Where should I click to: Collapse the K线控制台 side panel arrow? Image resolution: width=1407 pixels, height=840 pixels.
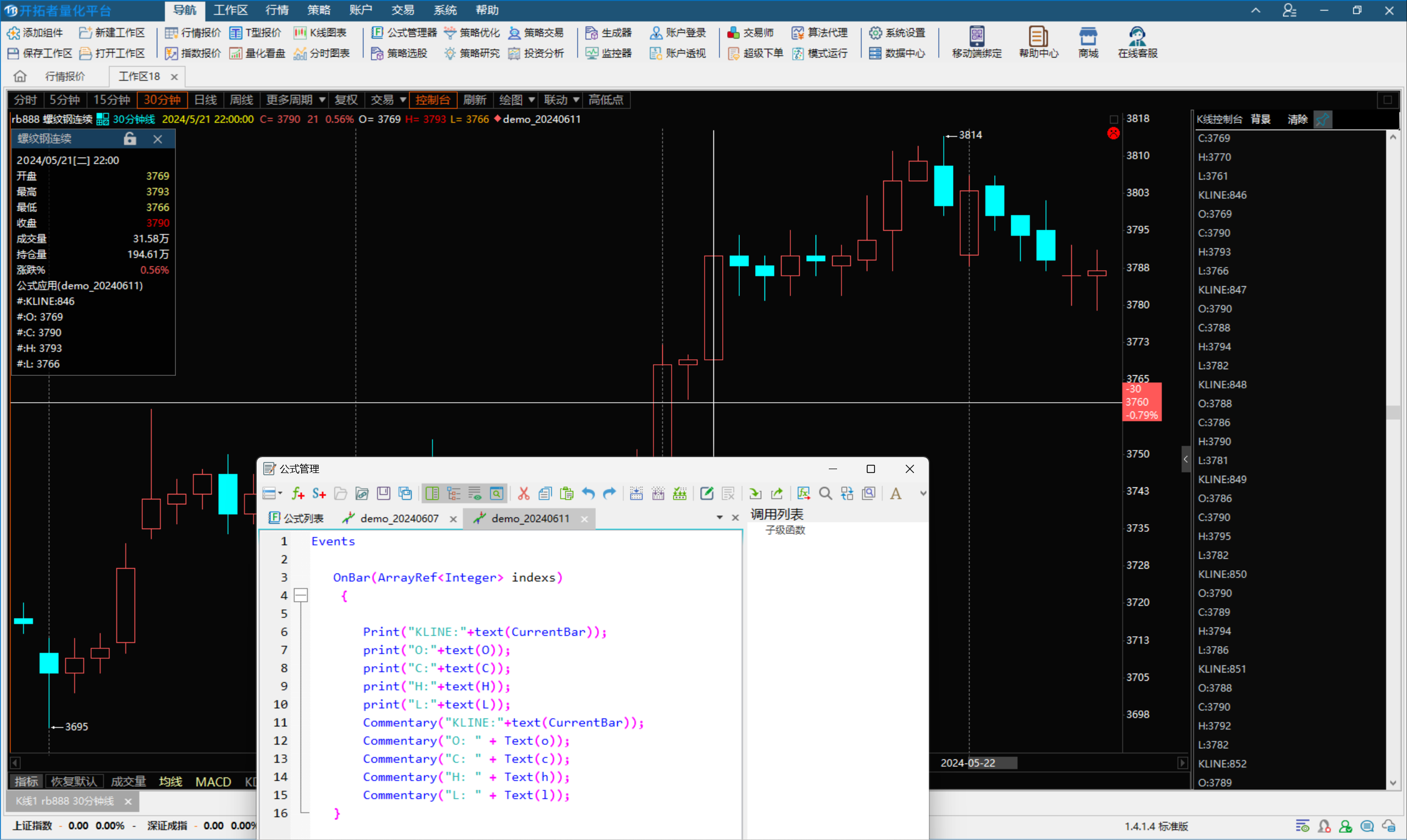click(x=1185, y=460)
